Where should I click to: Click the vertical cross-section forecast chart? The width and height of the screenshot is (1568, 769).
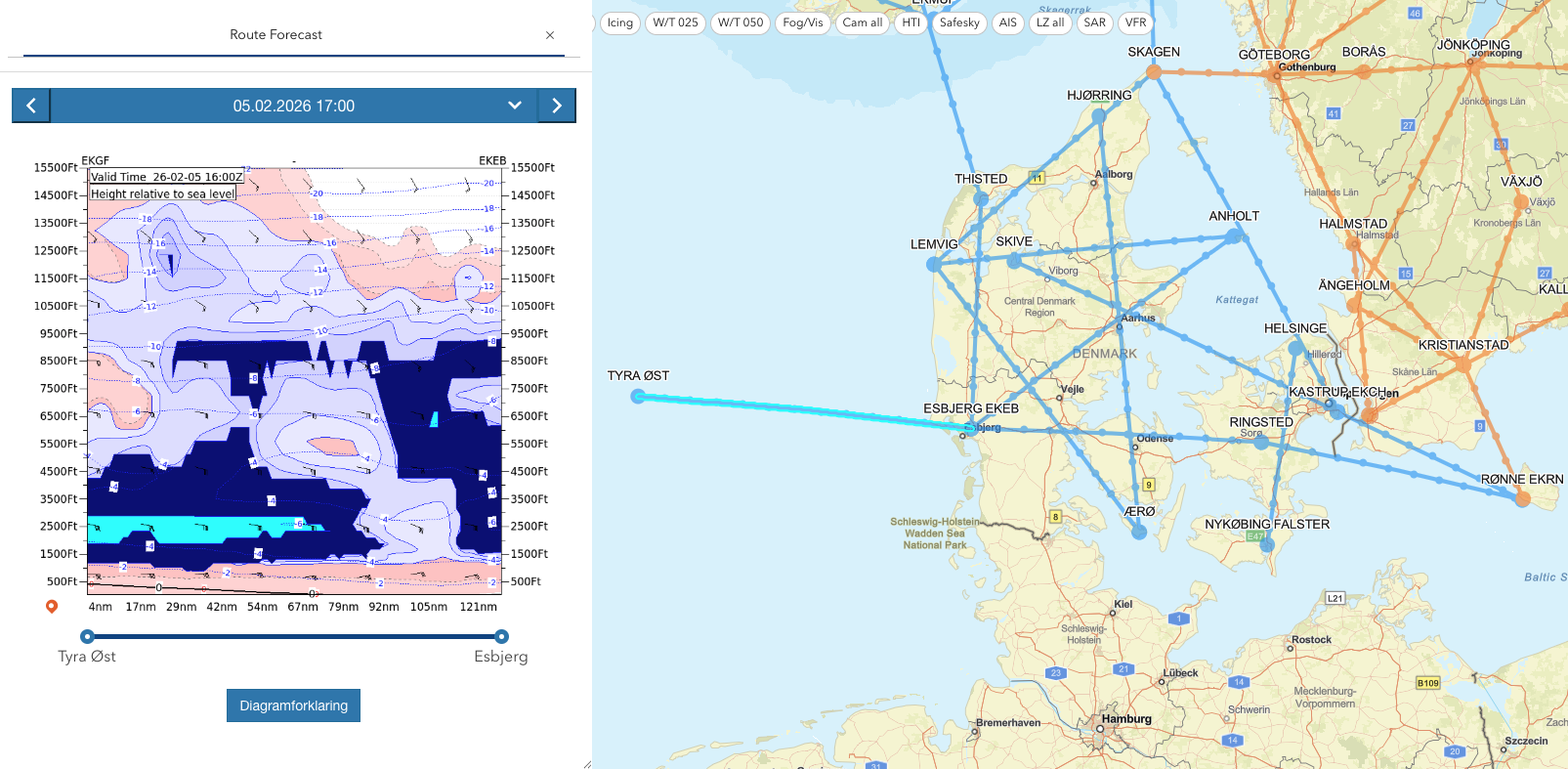click(x=294, y=381)
